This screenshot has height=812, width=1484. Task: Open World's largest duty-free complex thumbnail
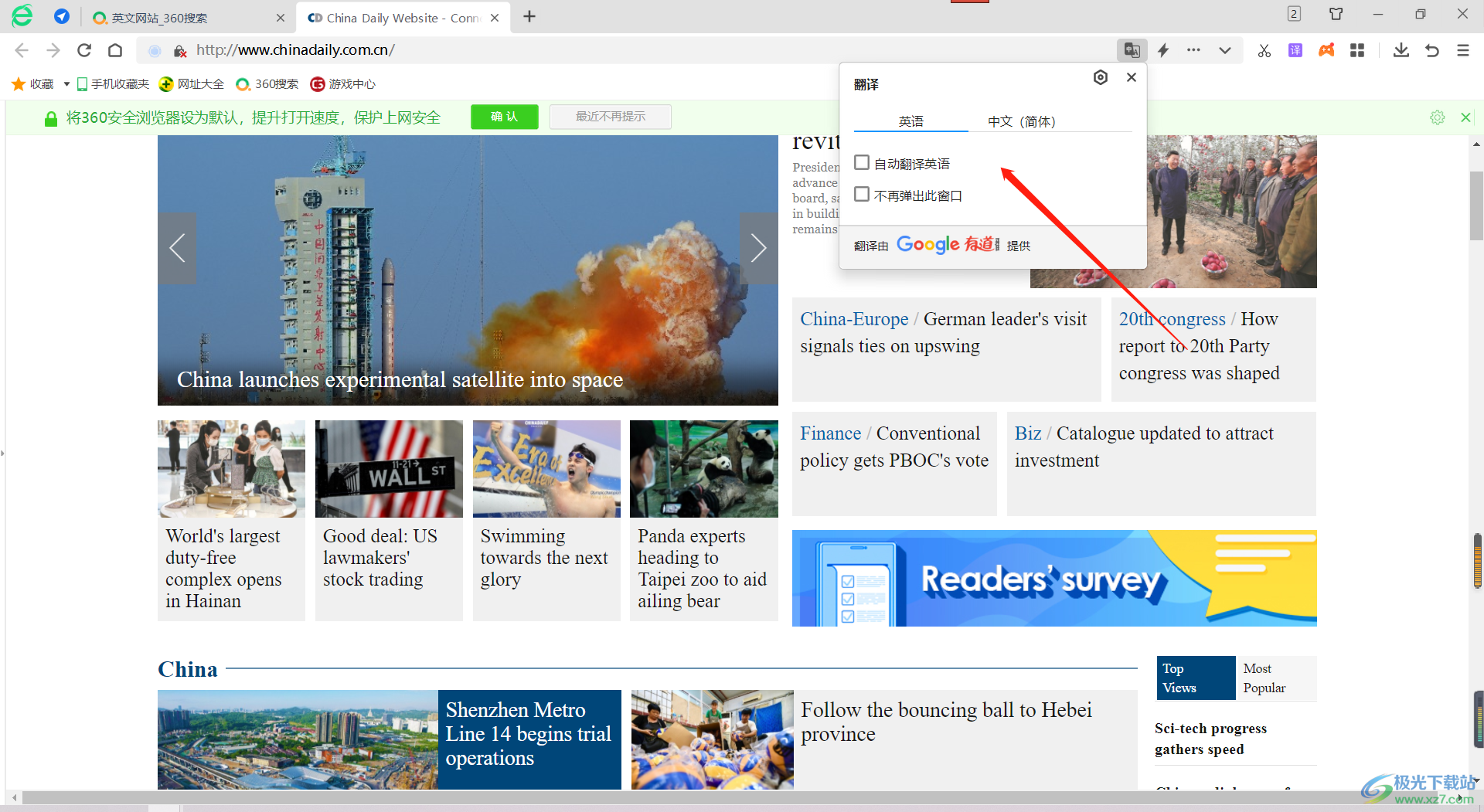point(231,469)
